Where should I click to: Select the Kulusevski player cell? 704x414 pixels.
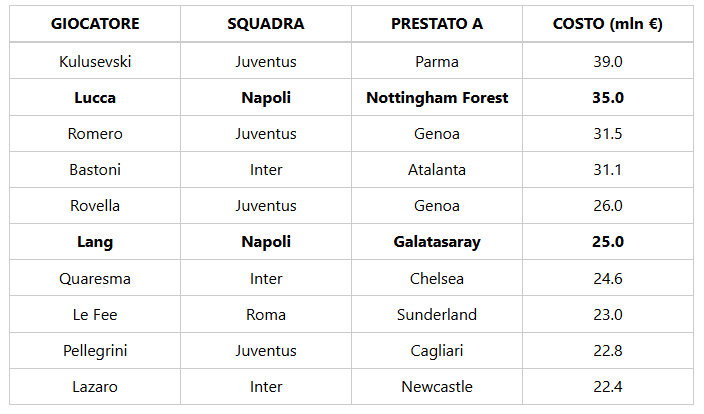tap(95, 62)
